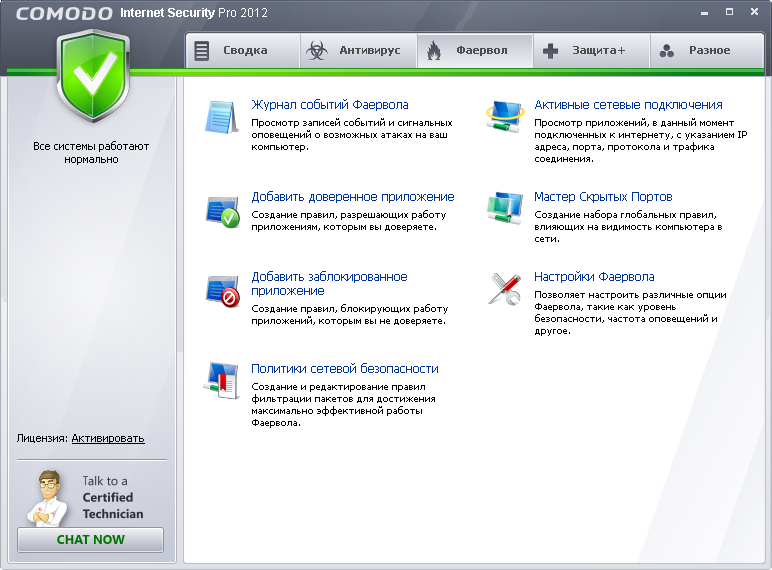The image size is (772, 570).
Task: Click the firewall events log notebook icon
Action: pyautogui.click(x=222, y=117)
